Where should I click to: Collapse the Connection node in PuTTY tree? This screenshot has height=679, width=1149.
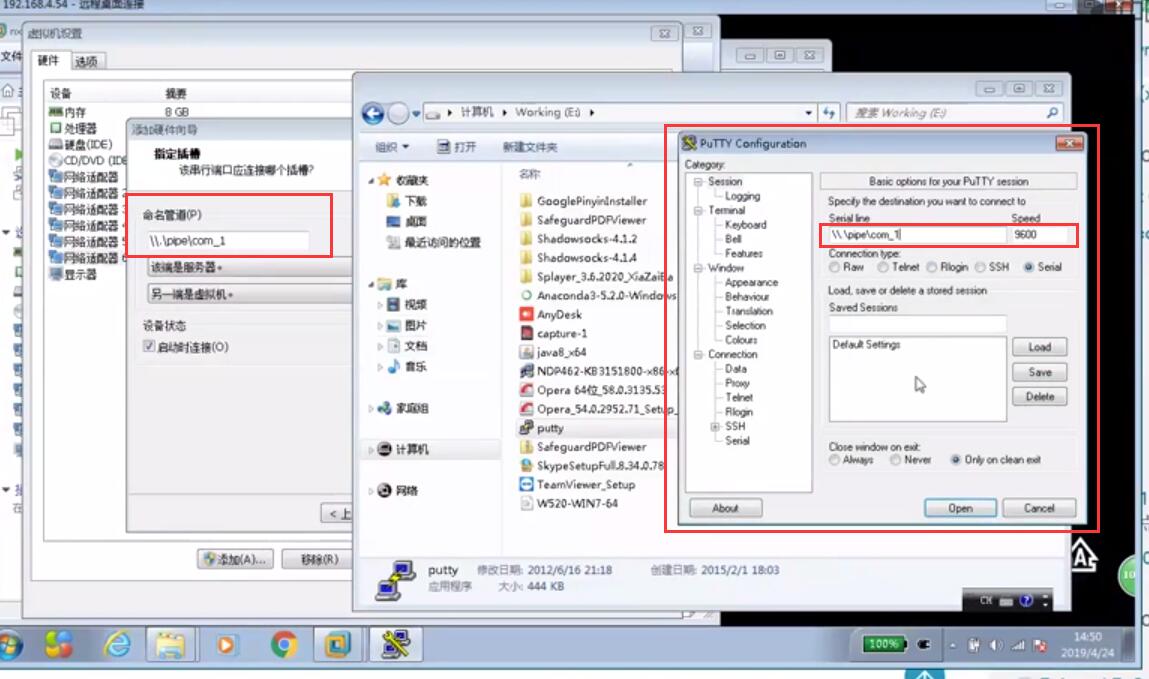(x=698, y=355)
